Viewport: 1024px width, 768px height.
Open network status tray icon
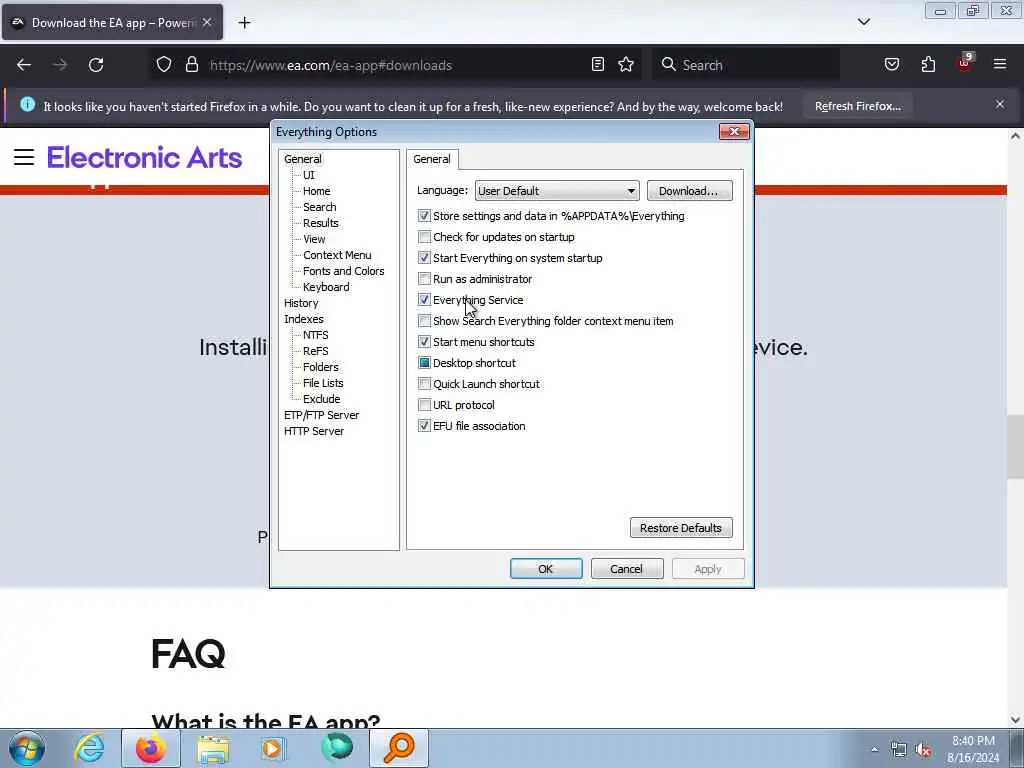tap(899, 750)
